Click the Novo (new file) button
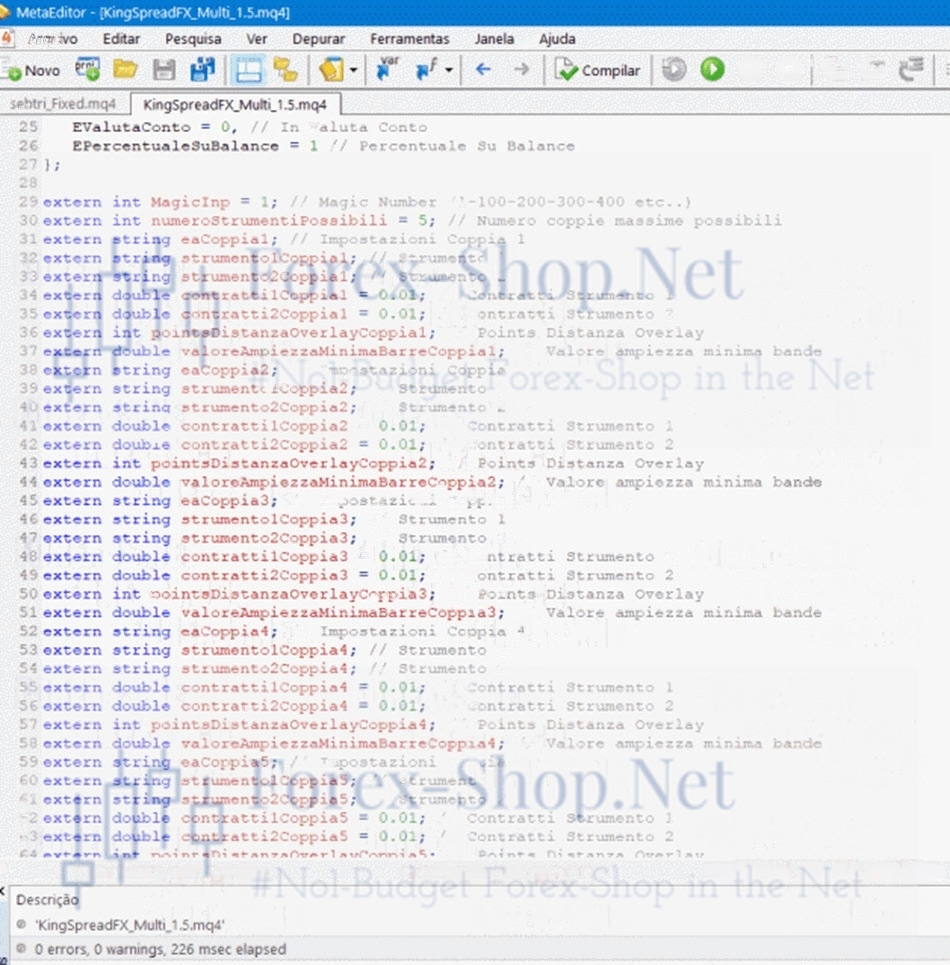 click(32, 70)
